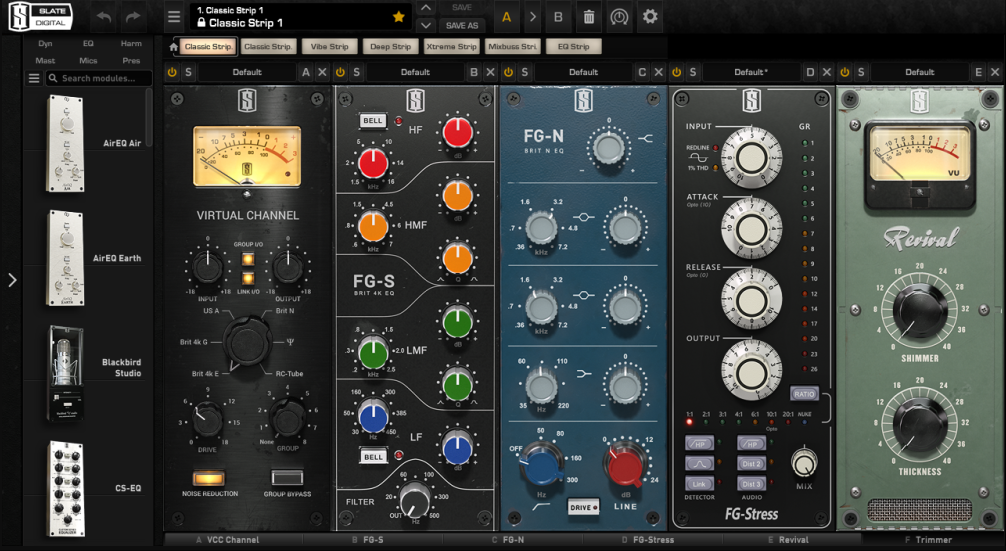
Task: Open the hamburger preset menu
Action: click(x=174, y=17)
